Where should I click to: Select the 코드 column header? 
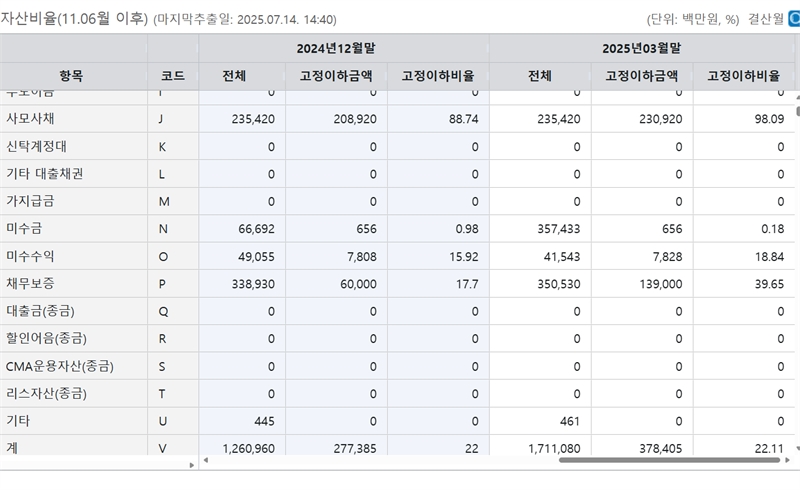click(172, 75)
